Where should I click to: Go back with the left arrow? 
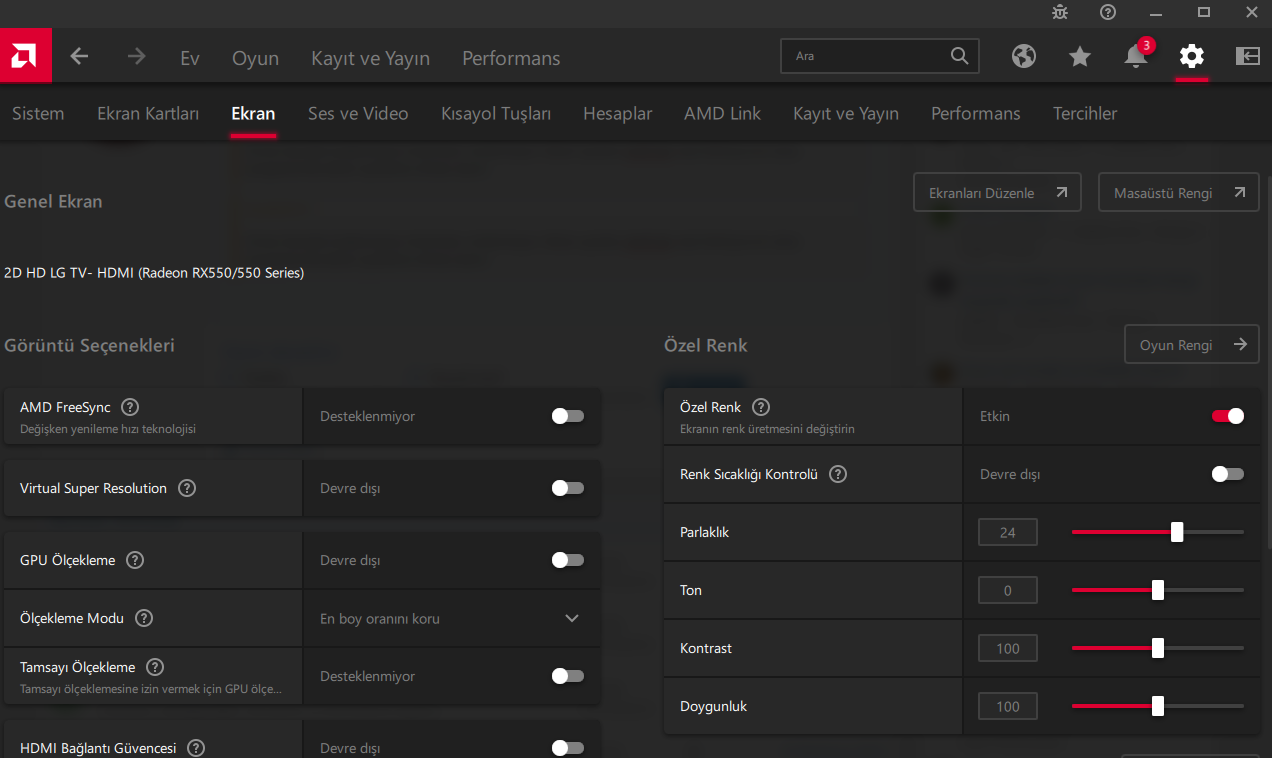80,57
